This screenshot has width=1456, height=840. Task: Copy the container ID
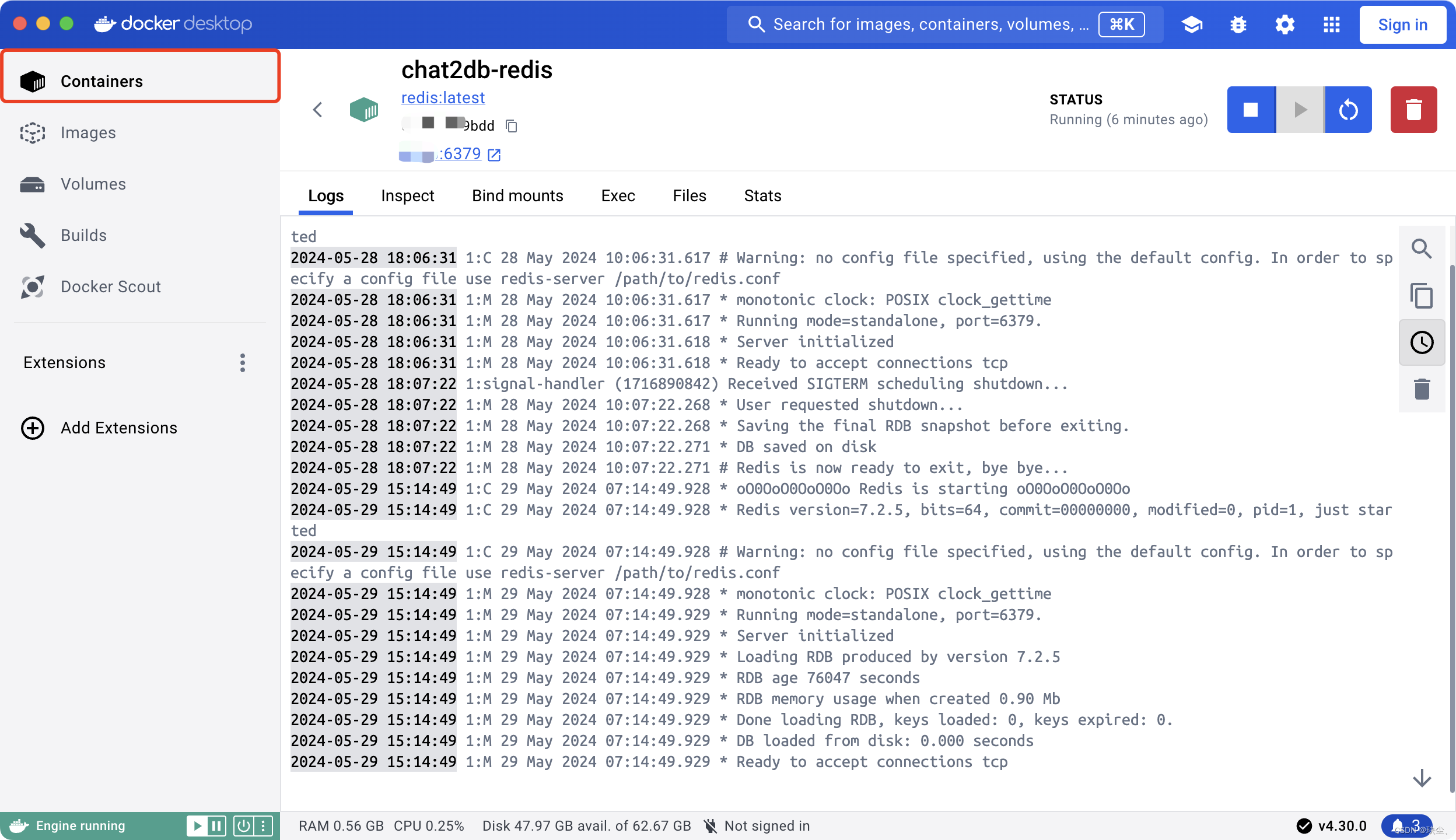click(x=512, y=125)
